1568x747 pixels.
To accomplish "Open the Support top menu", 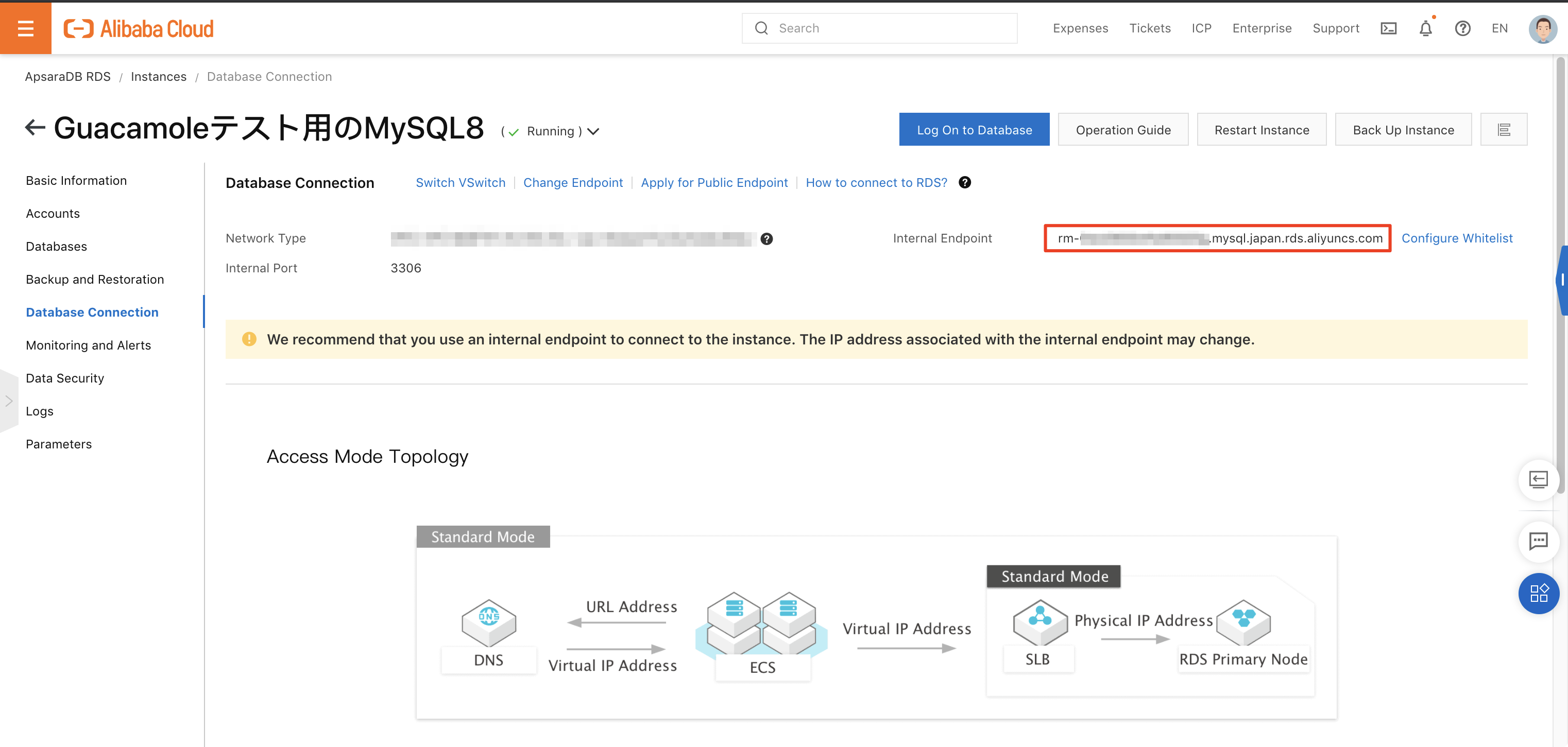I will [x=1336, y=29].
